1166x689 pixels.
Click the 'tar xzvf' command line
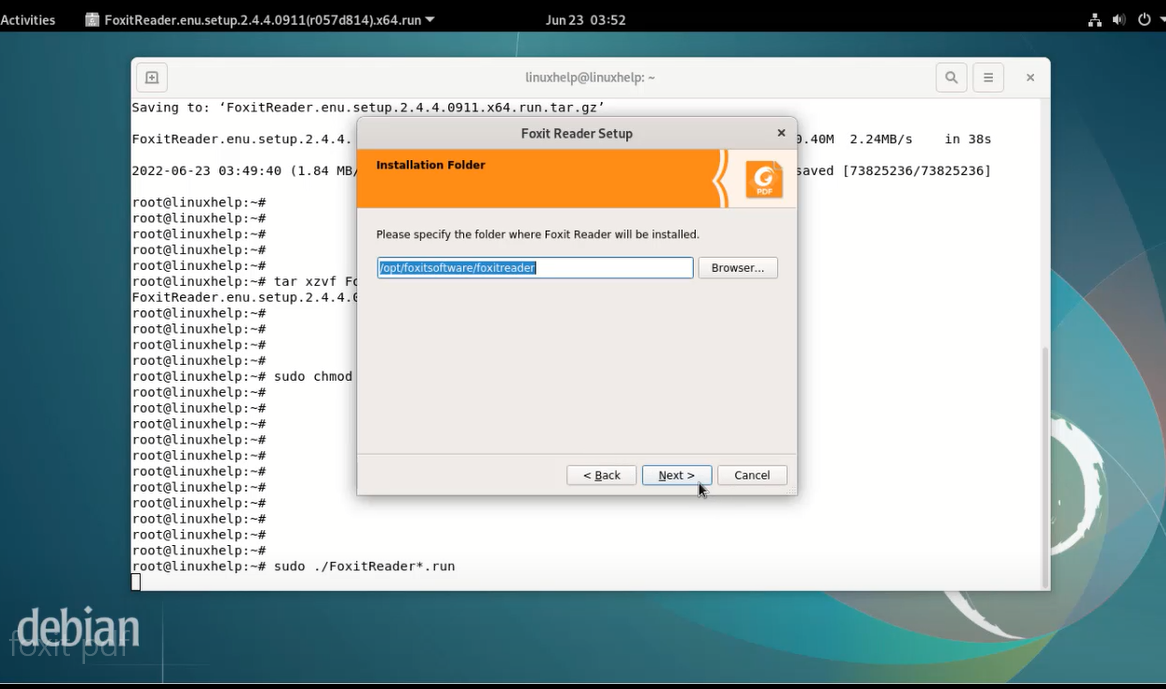(315, 282)
